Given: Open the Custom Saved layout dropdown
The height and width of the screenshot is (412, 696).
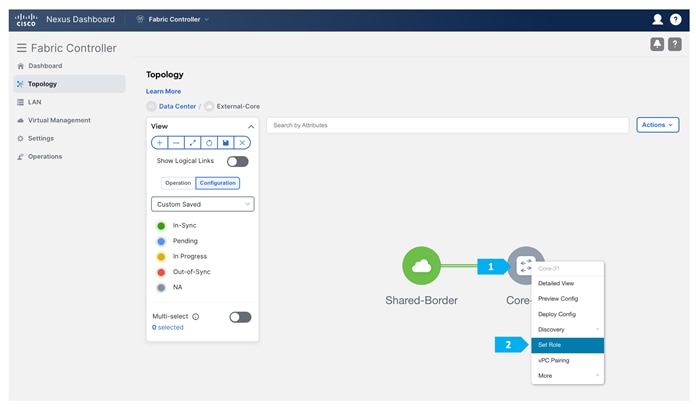Looking at the screenshot, I should 202,204.
